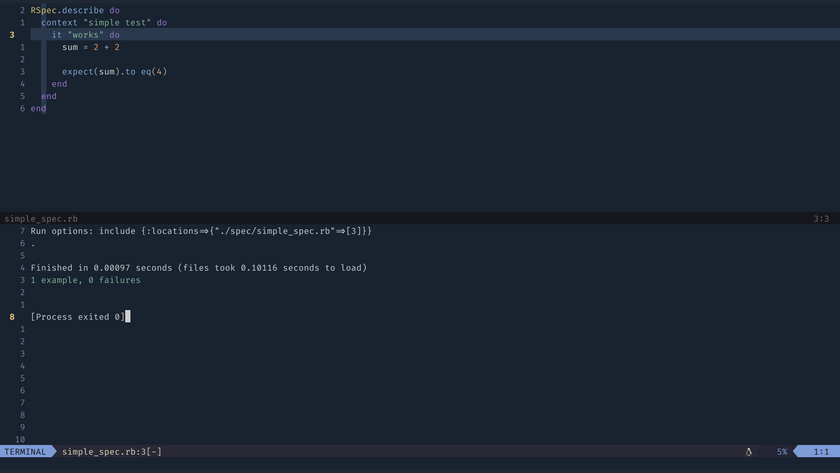
Task: Place cursor on RSpec.describe do line
Action: click(75, 10)
